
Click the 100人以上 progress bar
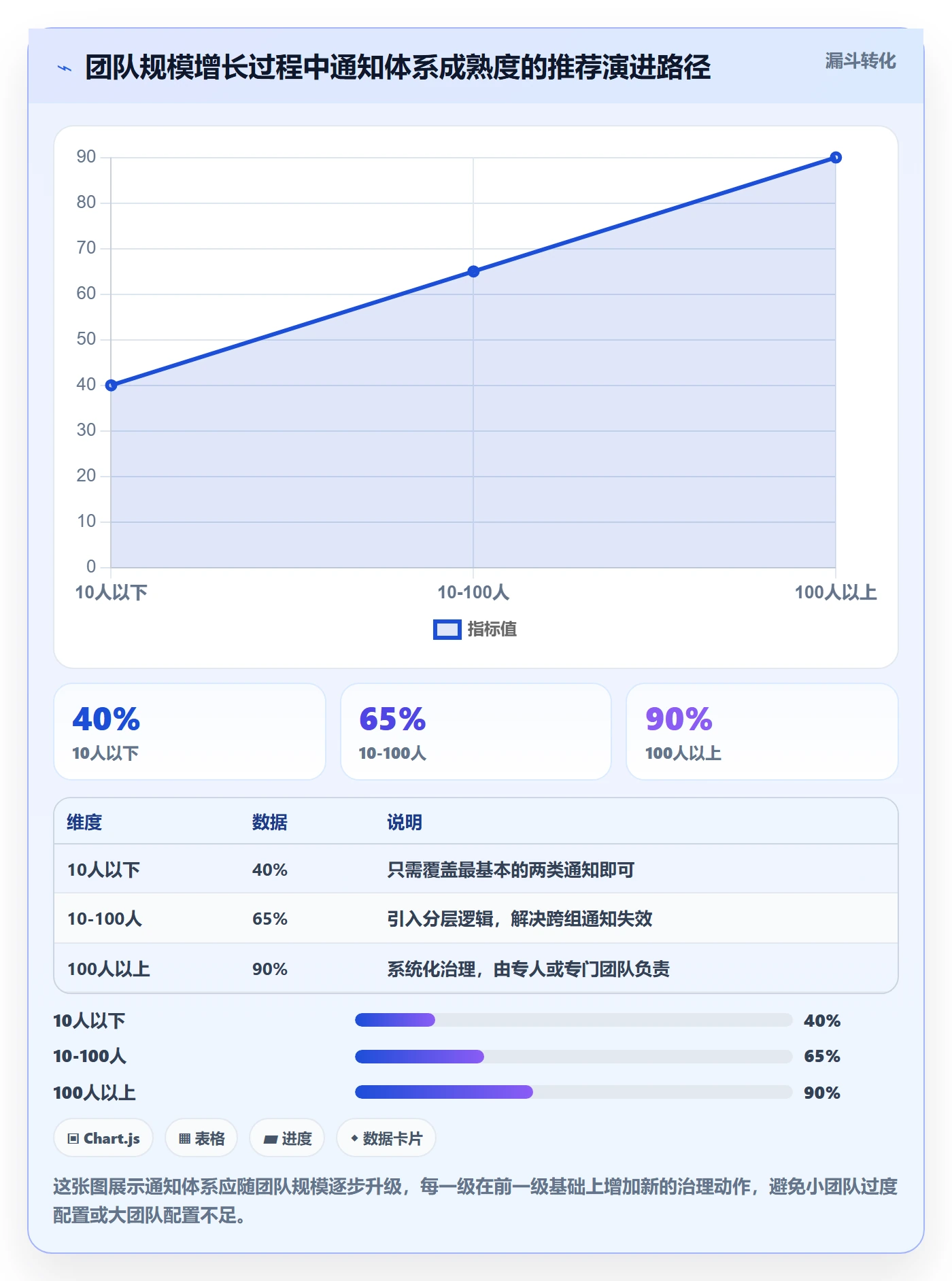574,1092
